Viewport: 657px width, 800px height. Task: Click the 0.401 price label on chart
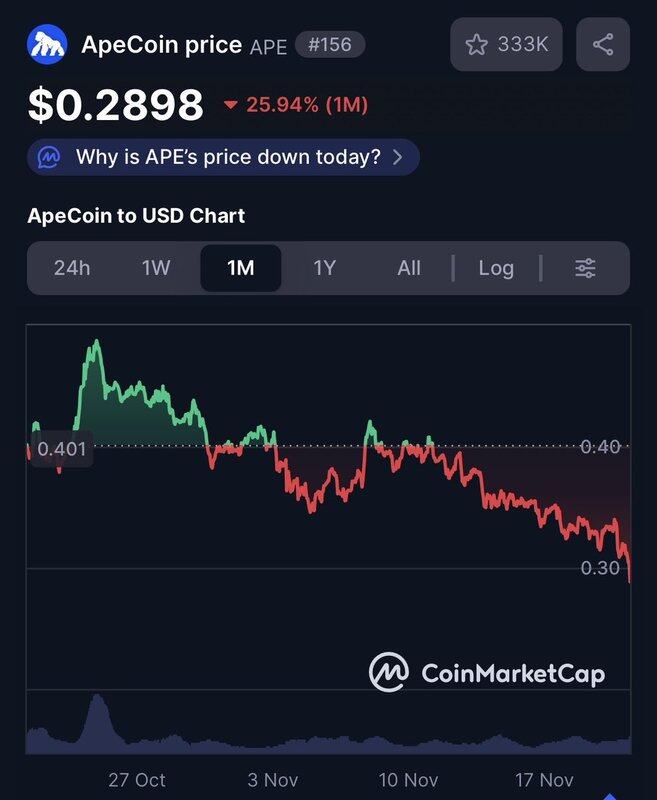61,450
